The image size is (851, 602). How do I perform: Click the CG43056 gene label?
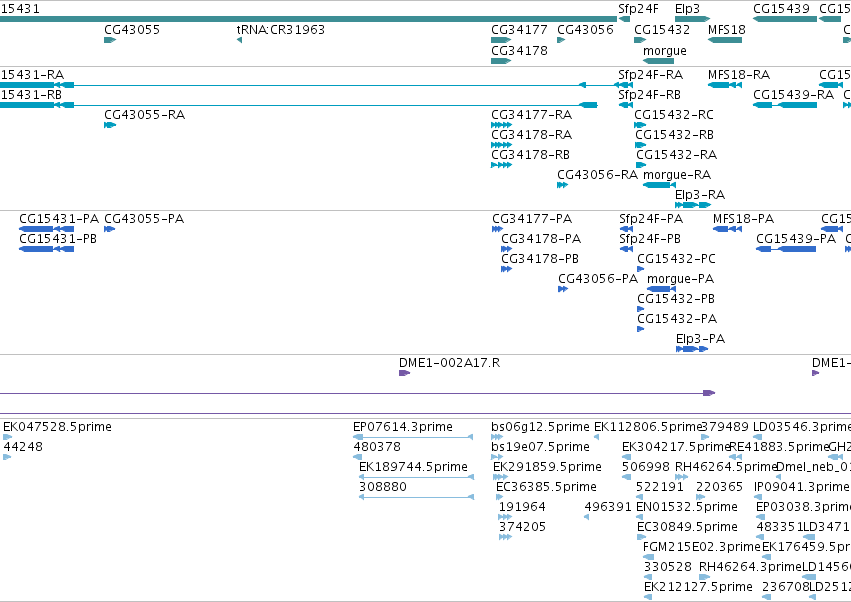585,29
